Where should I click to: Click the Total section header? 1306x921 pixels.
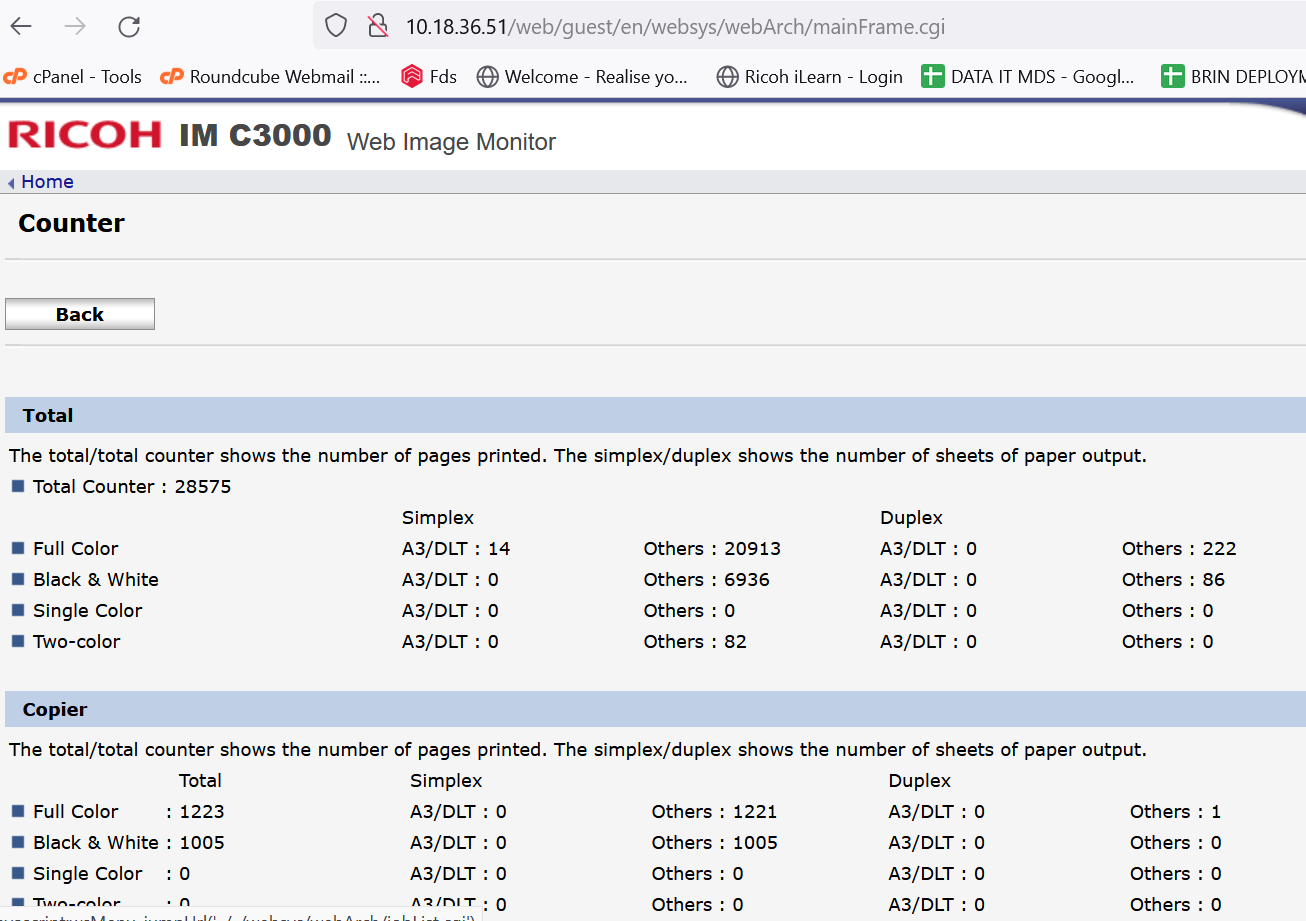655,415
